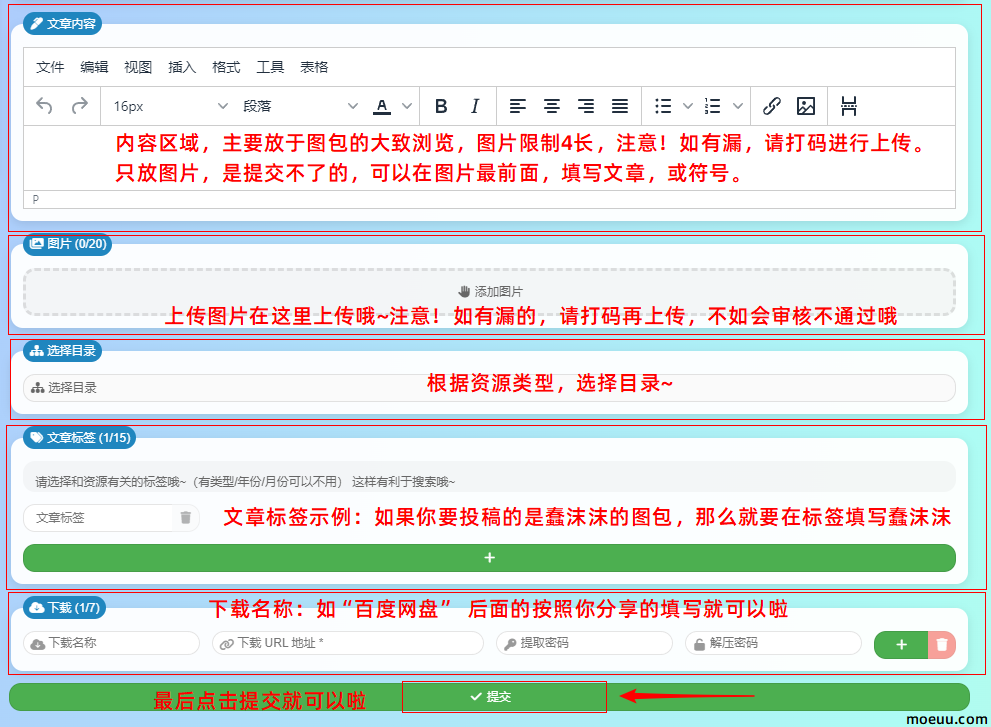The width and height of the screenshot is (991, 727).
Task: Open the 格式 menu
Action: tap(226, 67)
